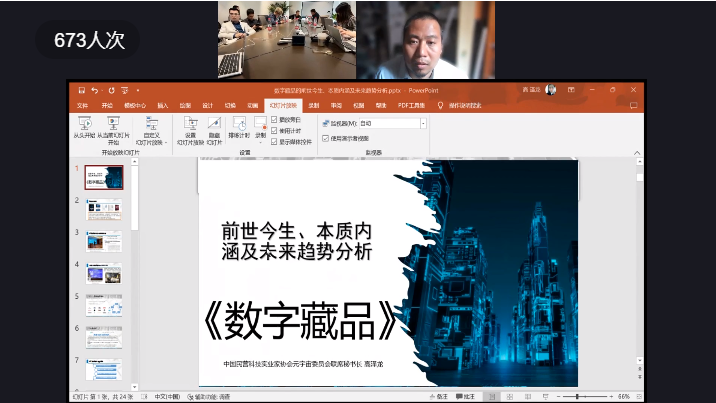Switch to Home (开始) ribbon tab
Image resolution: width=716 pixels, height=403 pixels.
pos(107,105)
